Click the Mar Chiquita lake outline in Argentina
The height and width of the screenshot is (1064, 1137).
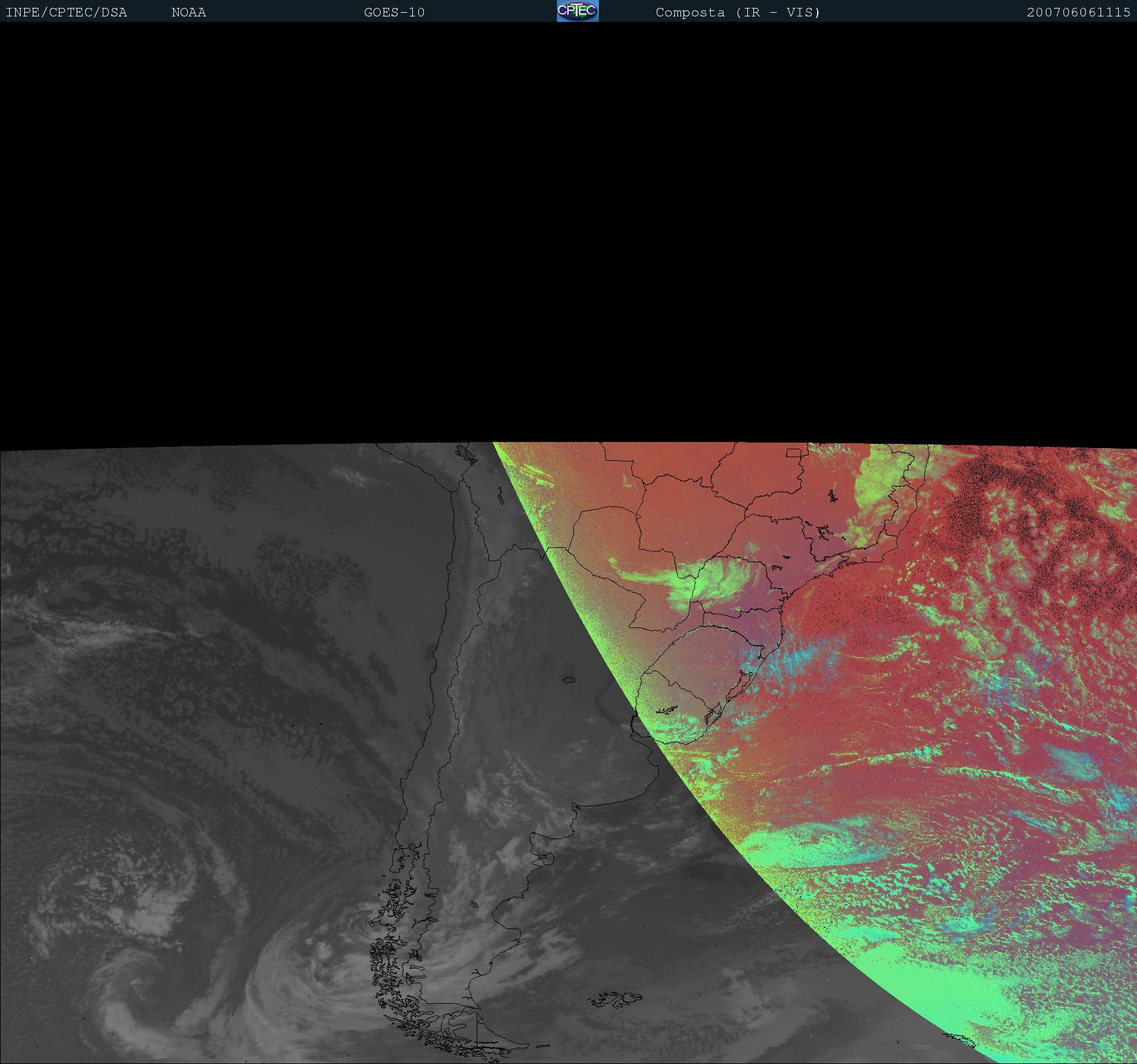[569, 680]
